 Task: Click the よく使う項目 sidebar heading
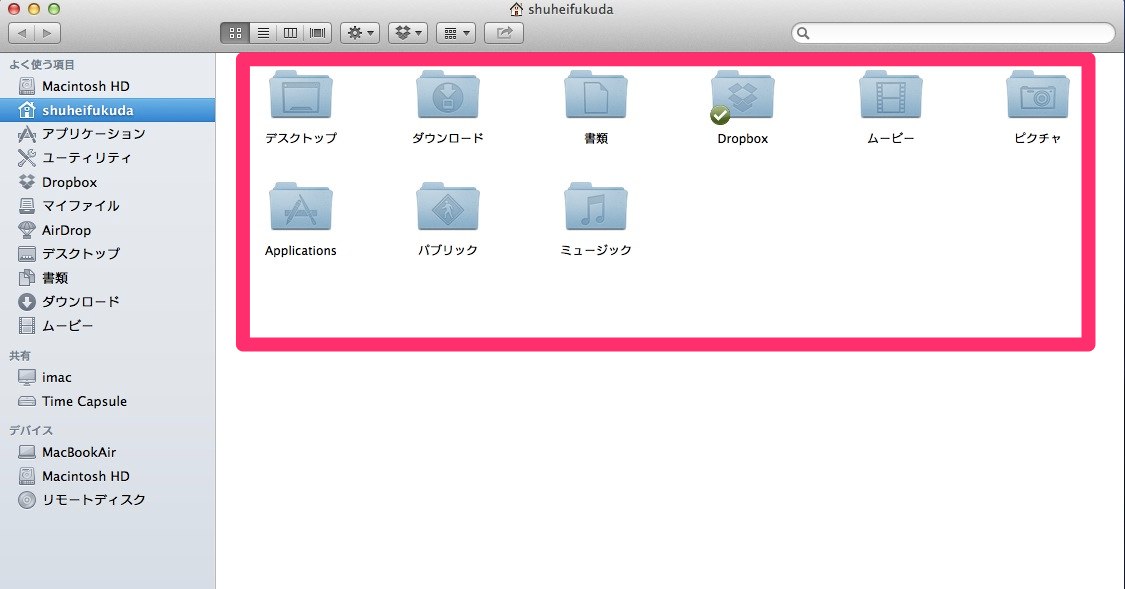click(42, 65)
